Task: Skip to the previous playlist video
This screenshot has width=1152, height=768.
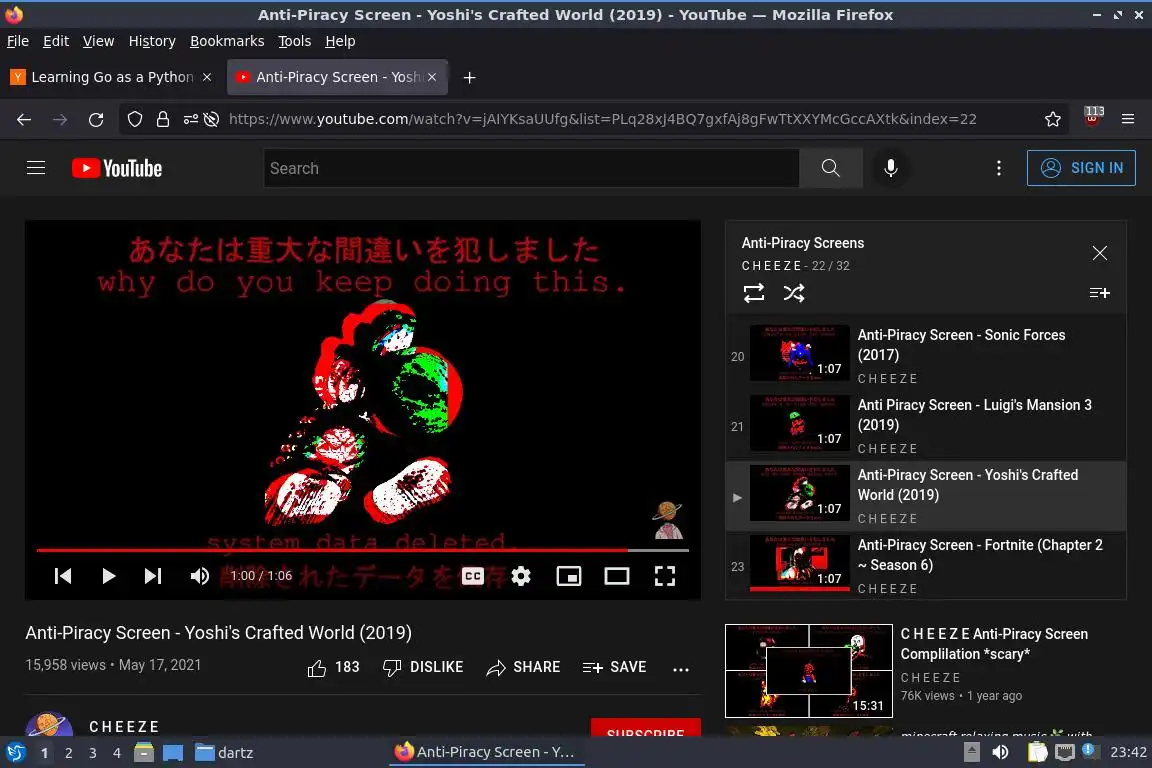Action: click(63, 576)
